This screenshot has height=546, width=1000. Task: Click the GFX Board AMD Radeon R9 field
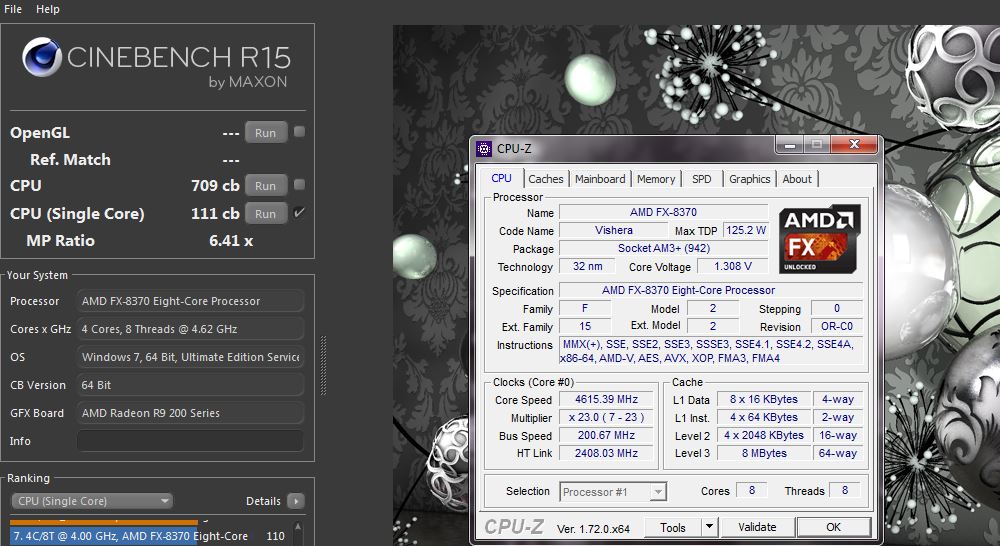click(x=190, y=413)
